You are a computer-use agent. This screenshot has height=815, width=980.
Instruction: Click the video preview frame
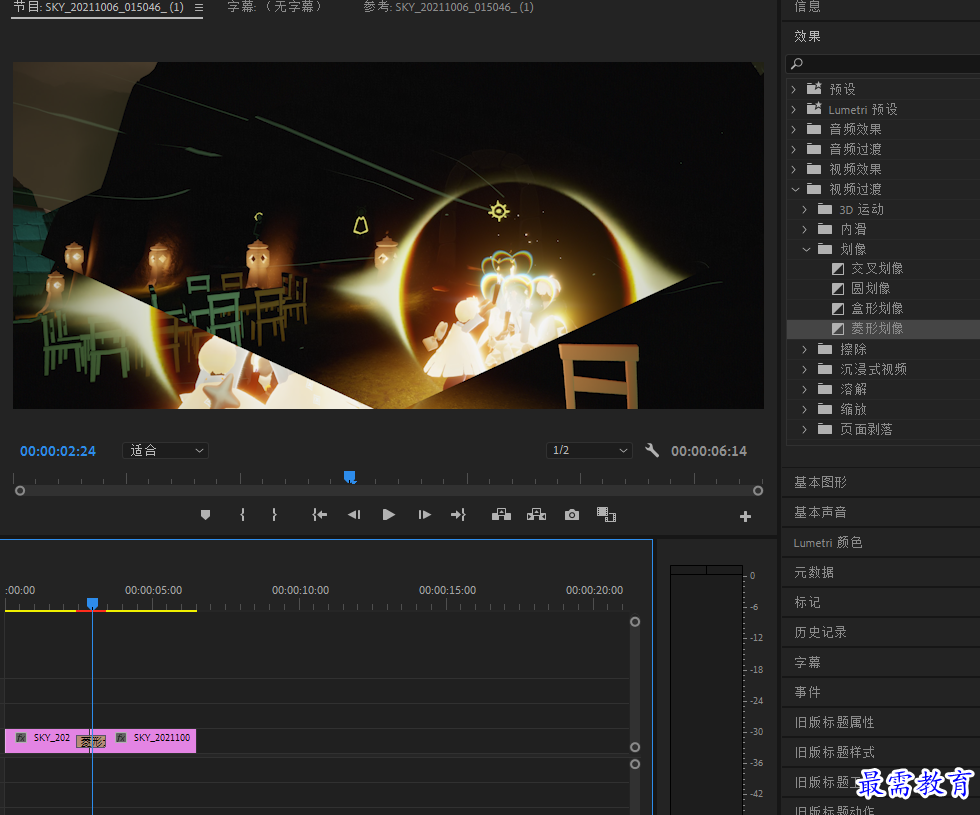pyautogui.click(x=388, y=235)
